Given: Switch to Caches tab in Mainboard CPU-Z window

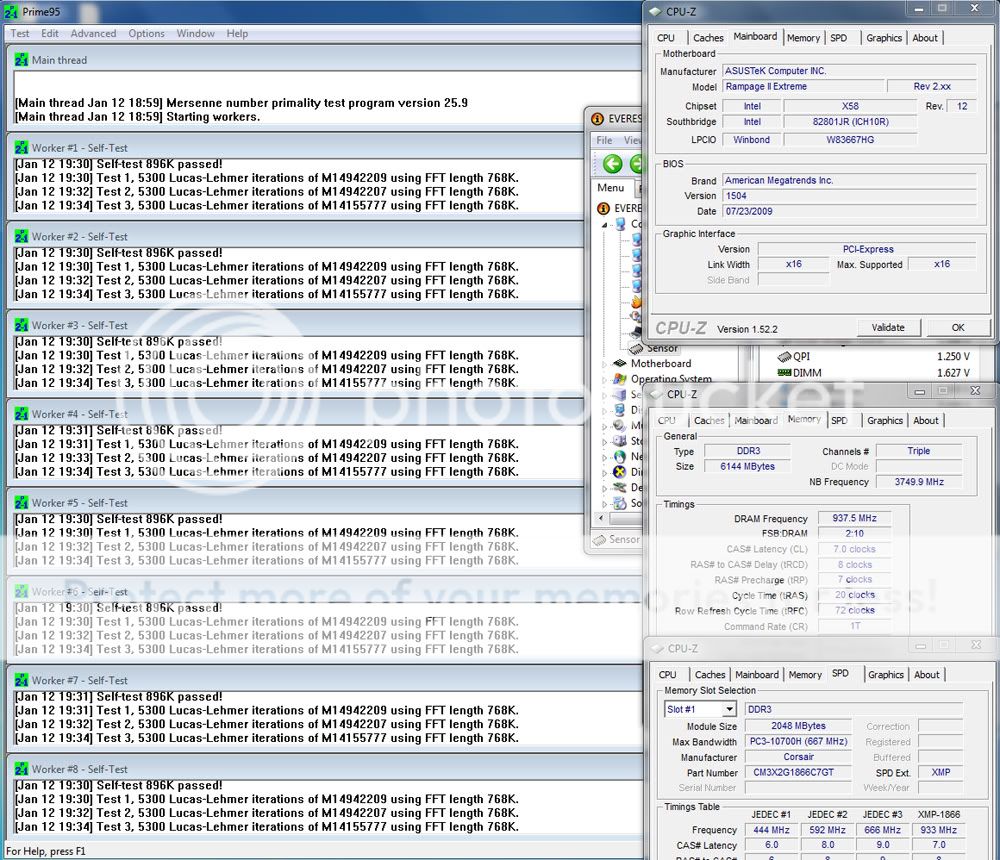Looking at the screenshot, I should (709, 38).
